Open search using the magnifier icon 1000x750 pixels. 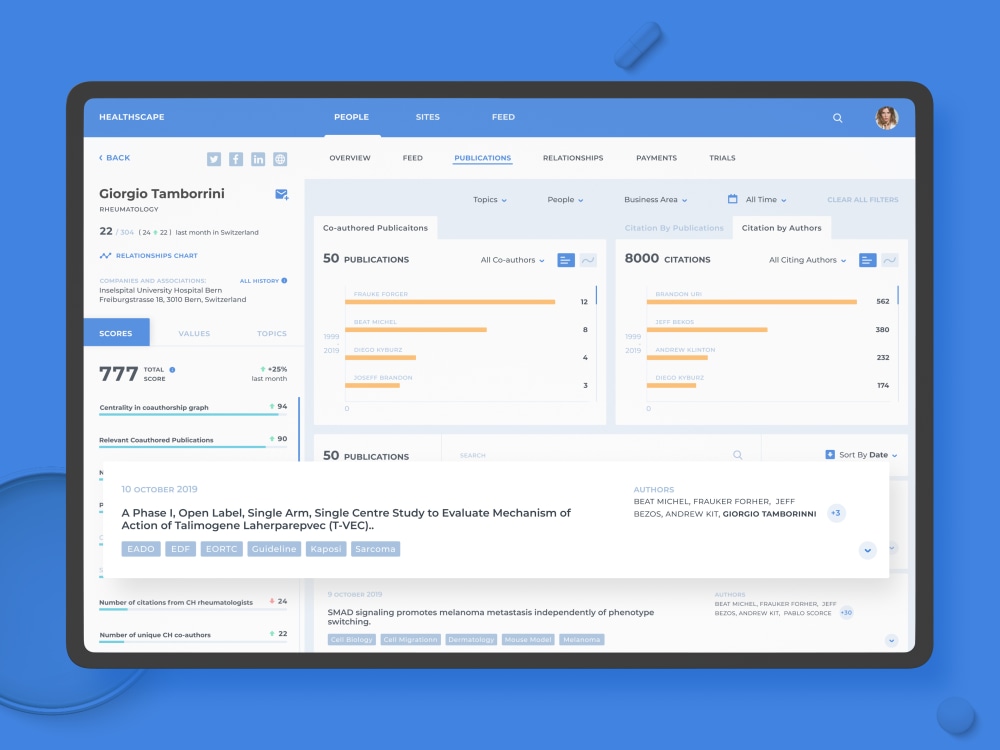(837, 117)
